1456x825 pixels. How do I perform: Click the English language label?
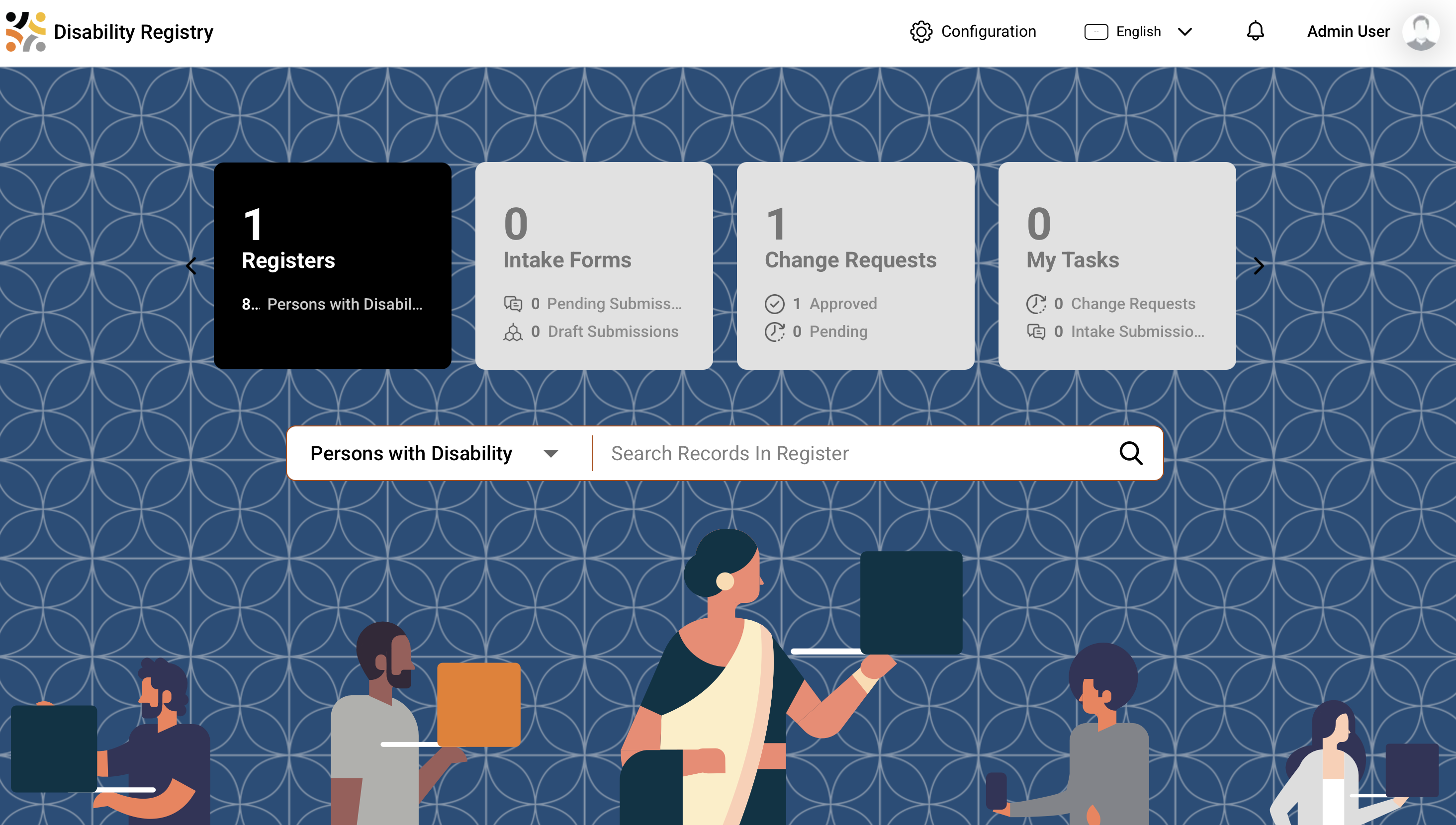tap(1138, 32)
